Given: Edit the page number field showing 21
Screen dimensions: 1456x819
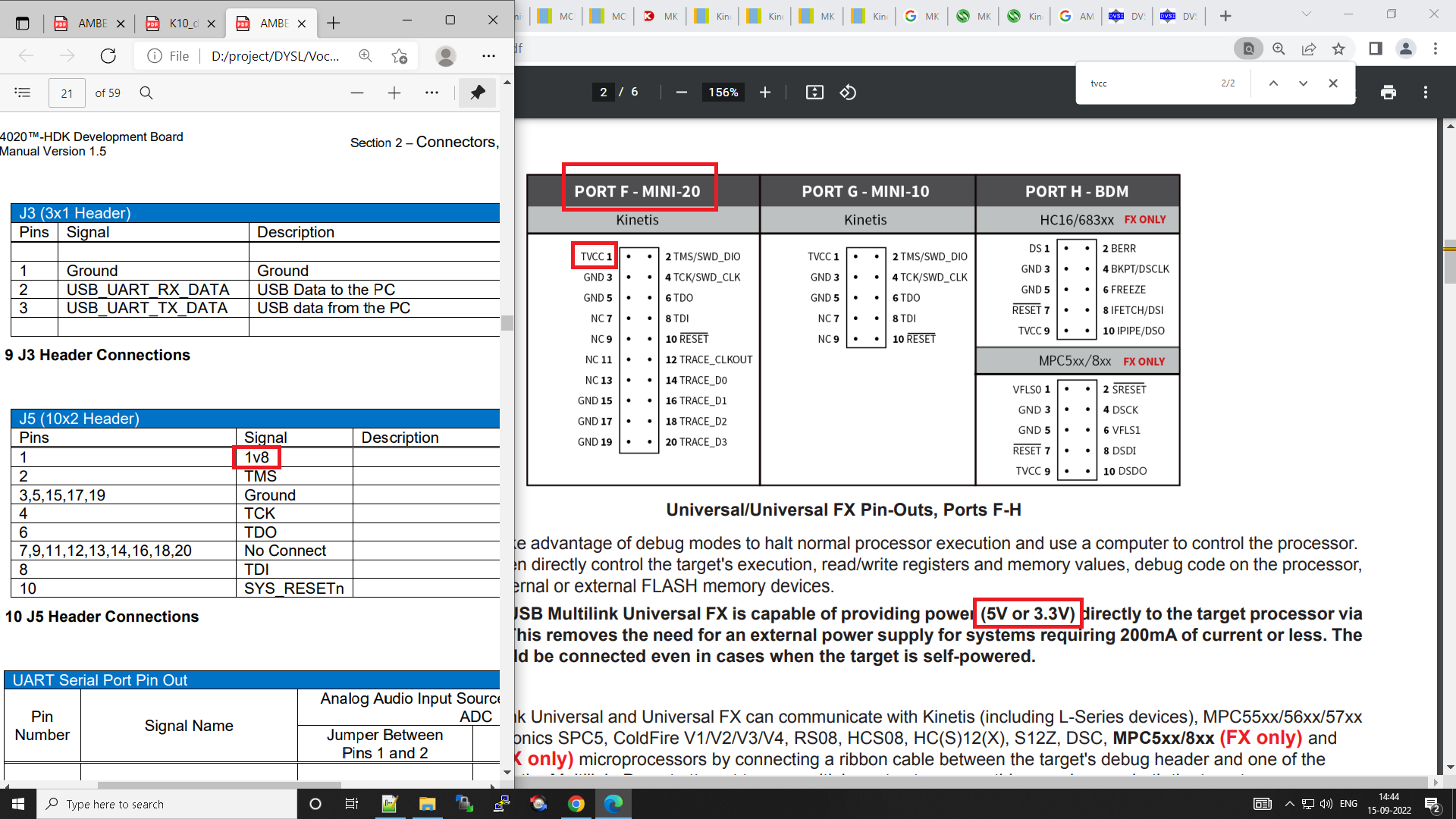Looking at the screenshot, I should point(67,93).
